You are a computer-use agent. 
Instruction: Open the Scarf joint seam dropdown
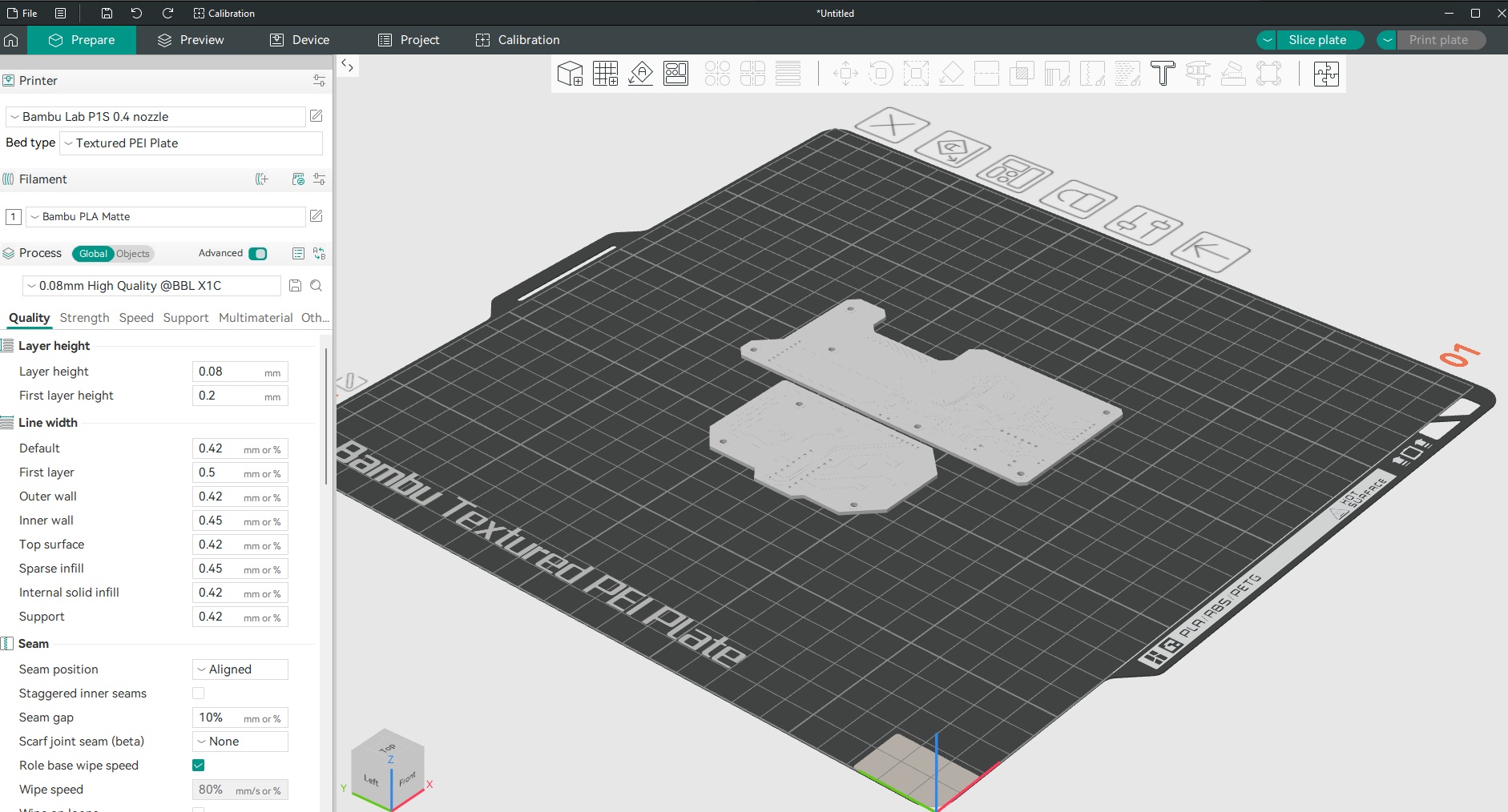tap(240, 742)
